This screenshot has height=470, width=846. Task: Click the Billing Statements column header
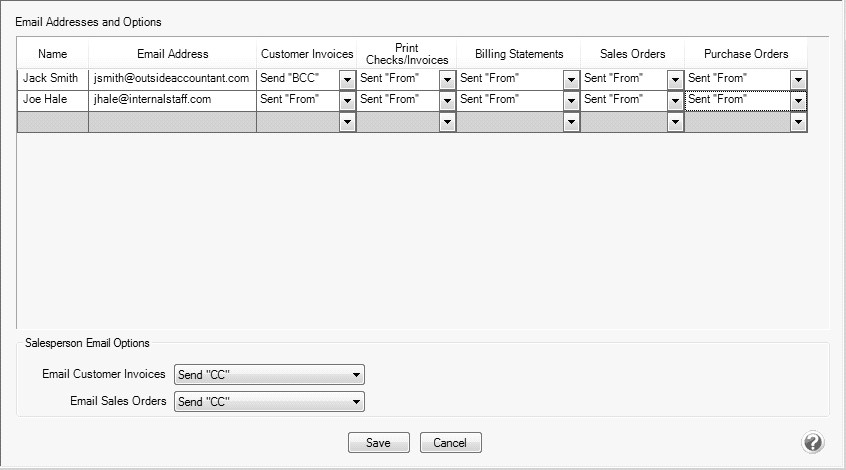point(518,54)
